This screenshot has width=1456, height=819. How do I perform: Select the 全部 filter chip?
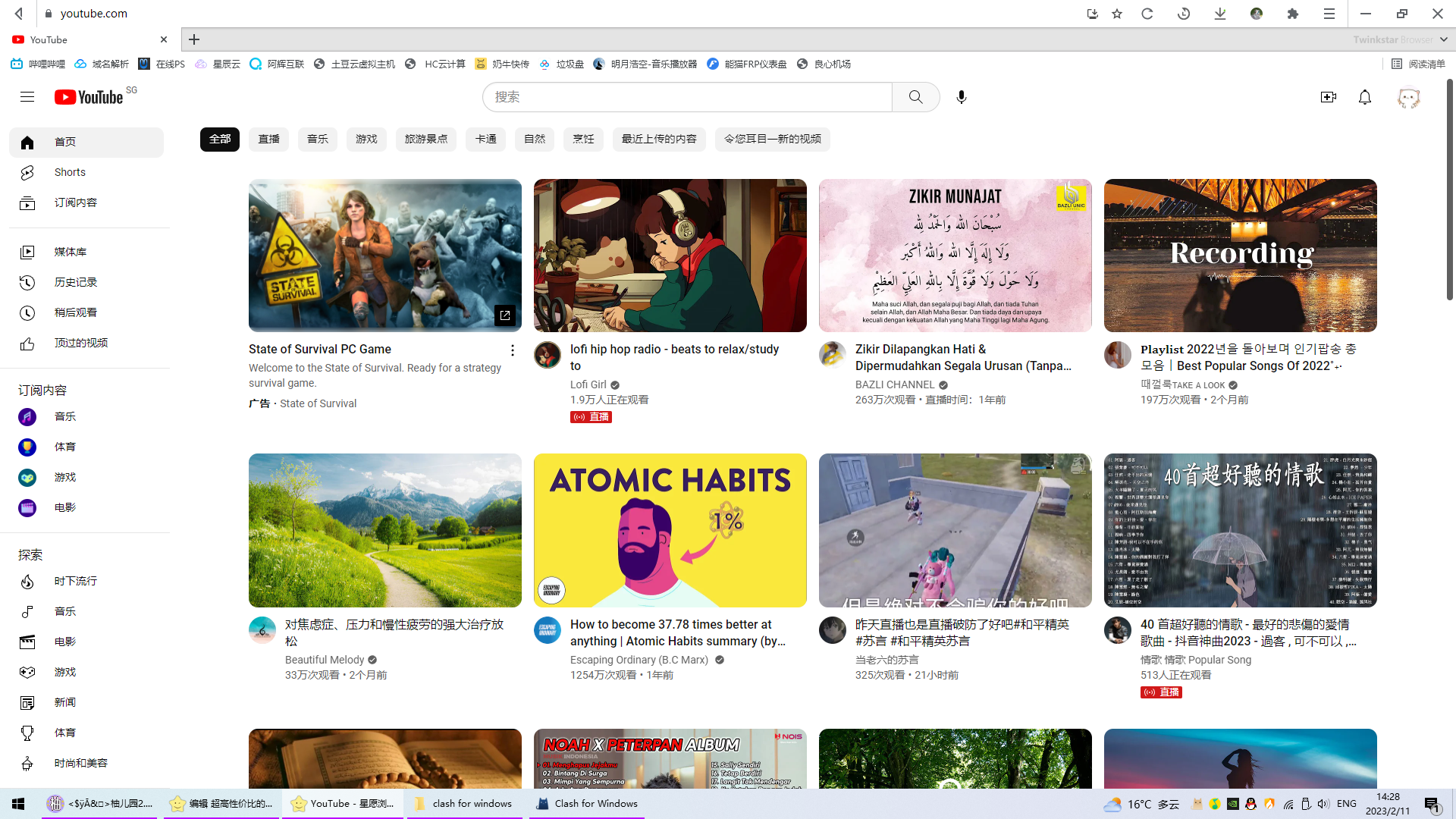220,140
